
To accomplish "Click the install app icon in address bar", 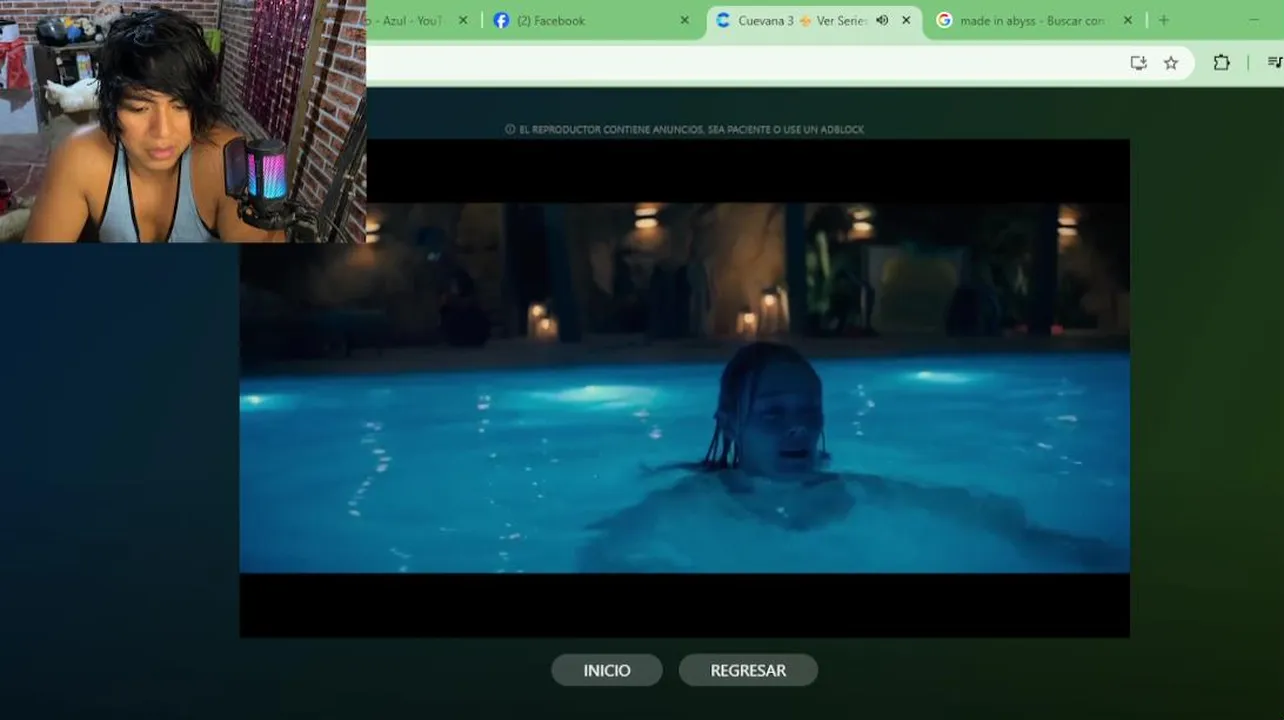I will 1138,63.
